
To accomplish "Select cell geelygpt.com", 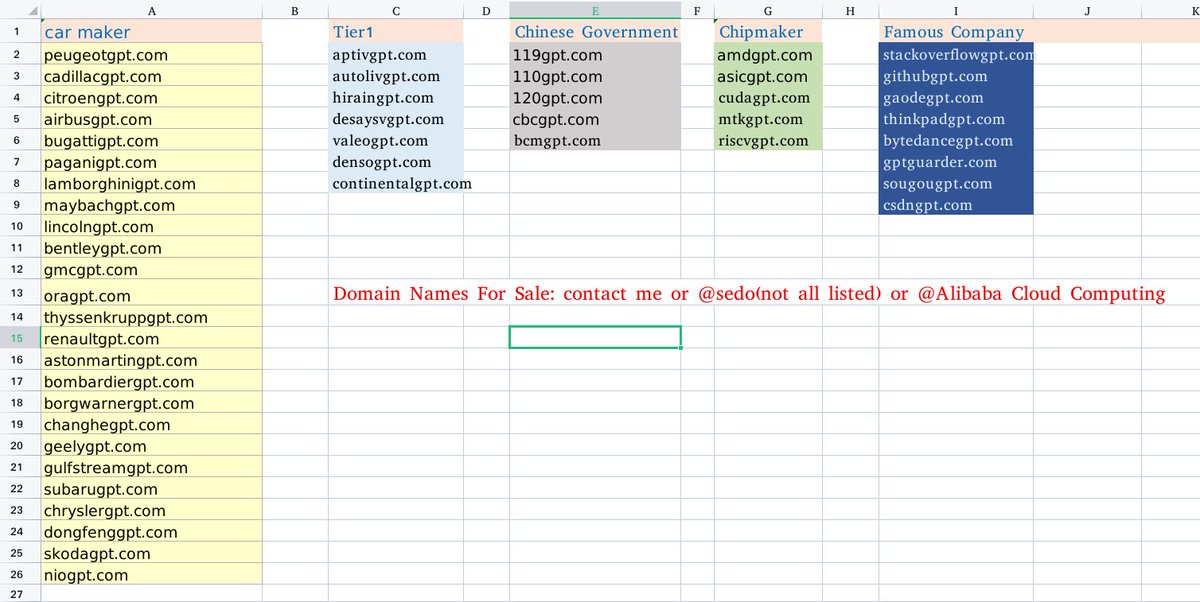I will click(x=151, y=446).
